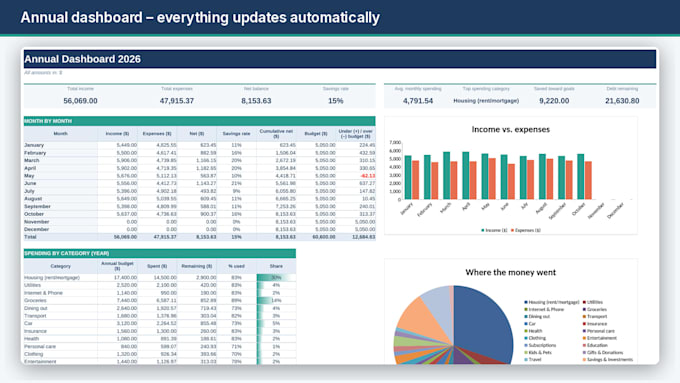Click the Savings & Investments pie legend entry
This screenshot has width=680, height=383.
pyautogui.click(x=608, y=360)
